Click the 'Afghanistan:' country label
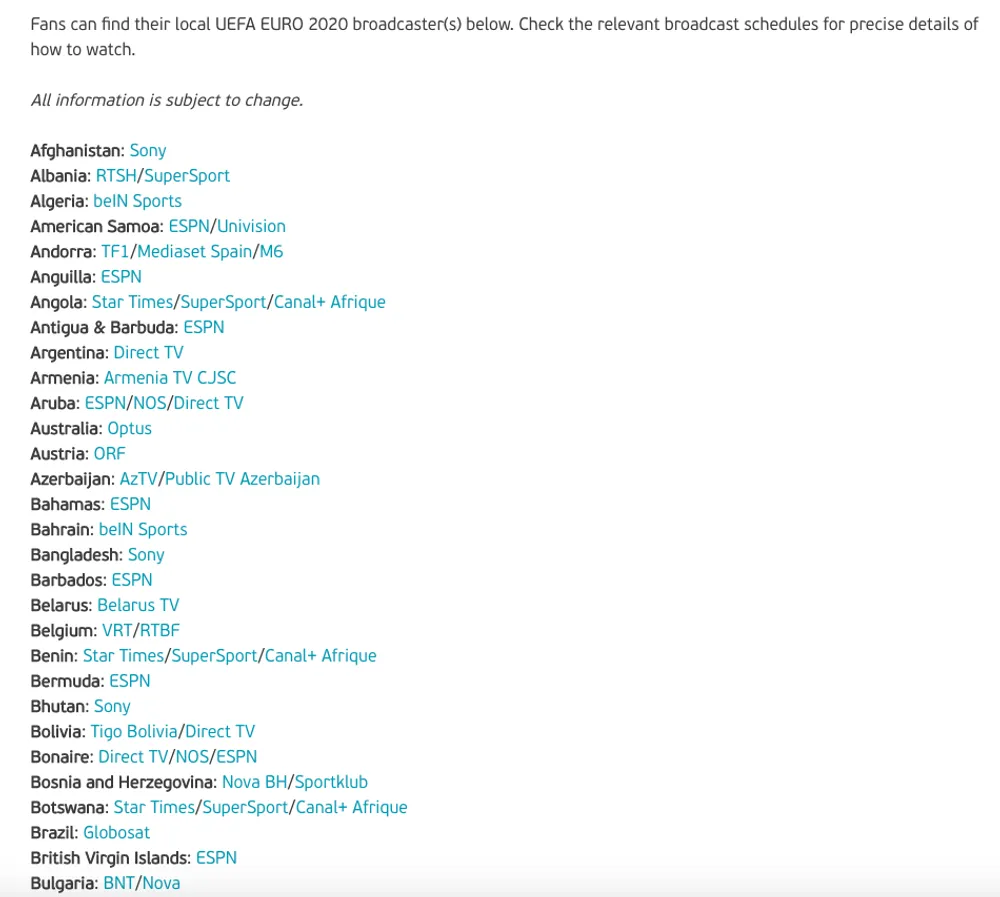The image size is (1000, 897). coord(78,151)
